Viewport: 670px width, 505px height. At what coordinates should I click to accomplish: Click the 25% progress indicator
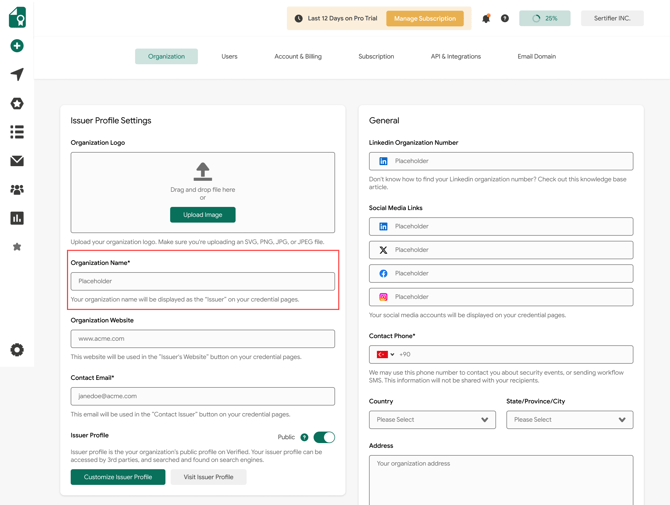point(545,18)
